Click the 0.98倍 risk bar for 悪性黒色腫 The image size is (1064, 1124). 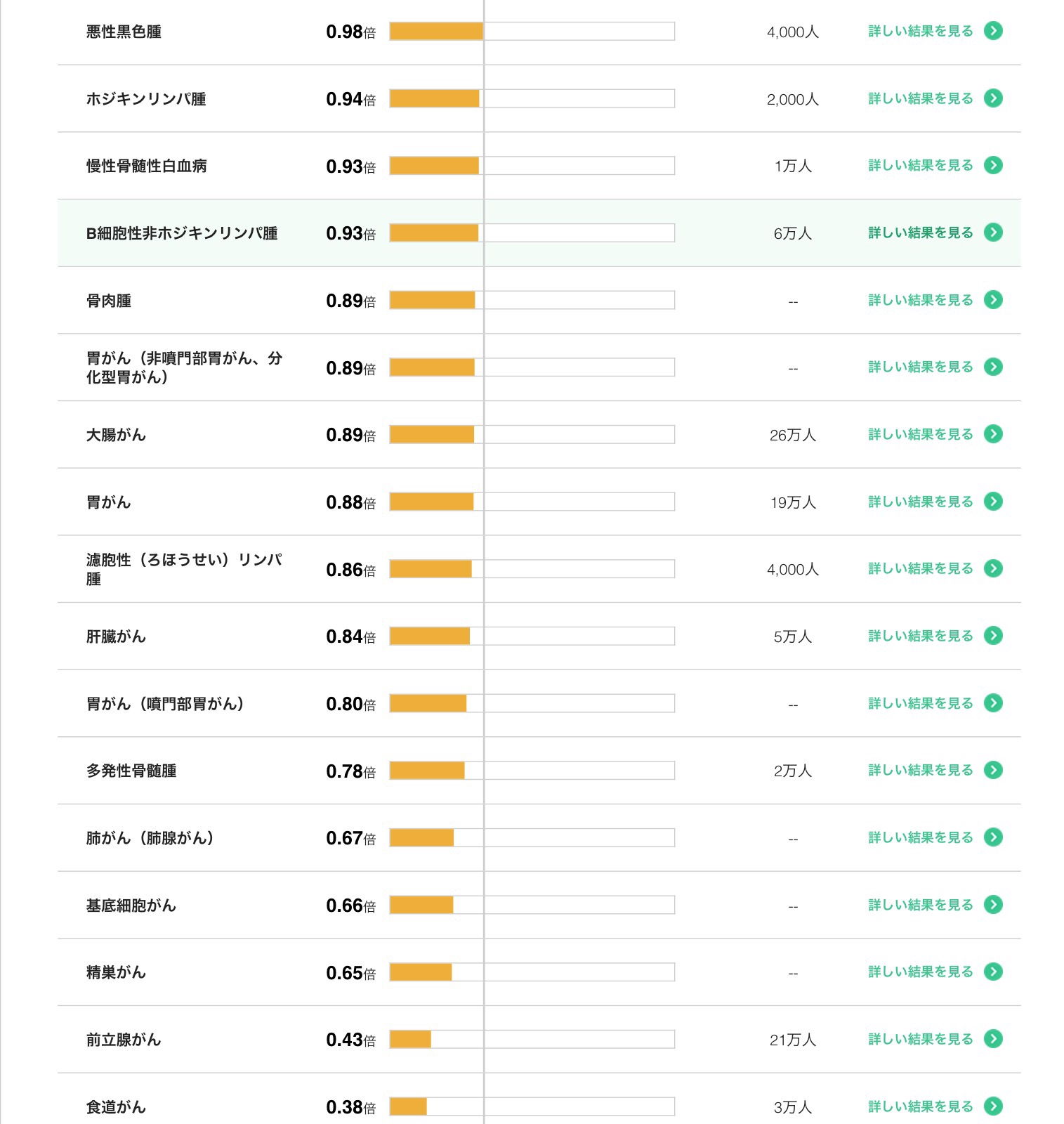[x=532, y=31]
